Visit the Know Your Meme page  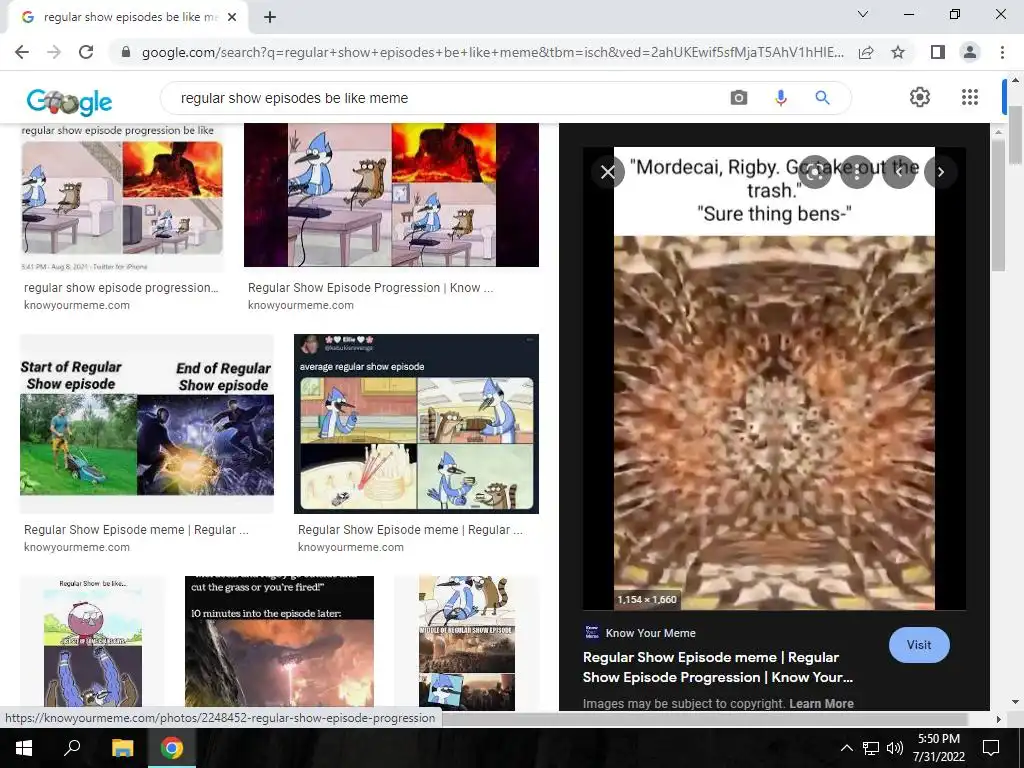(x=919, y=645)
